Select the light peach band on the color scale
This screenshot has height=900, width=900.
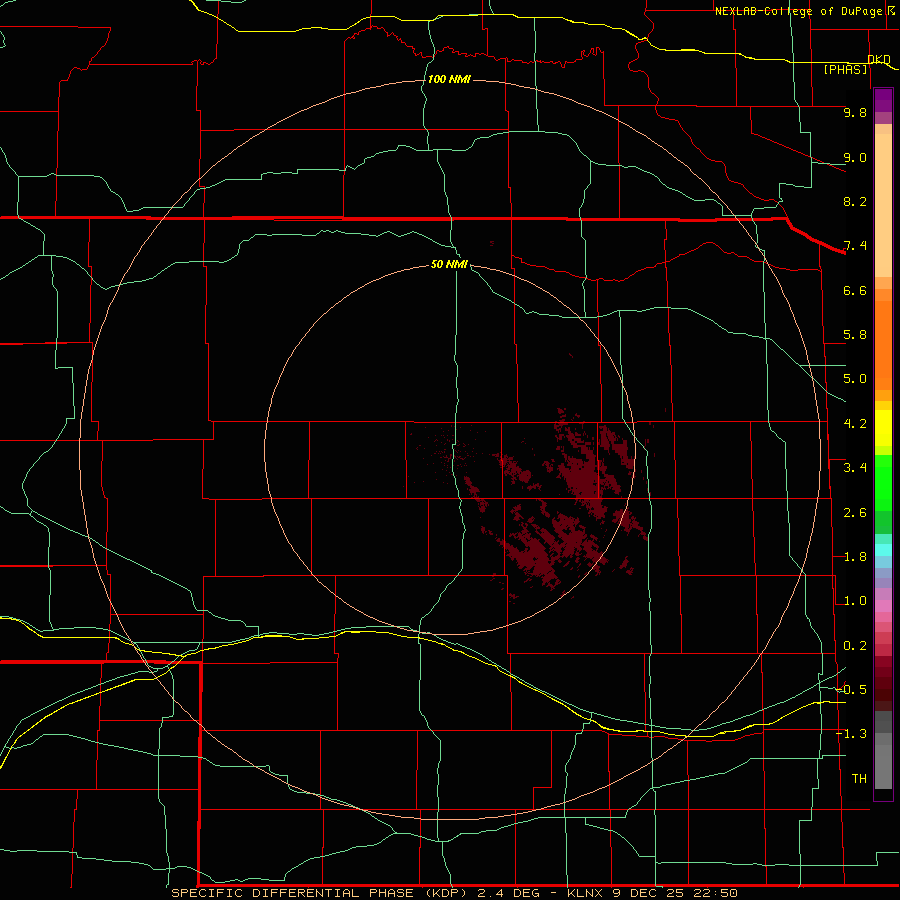(883, 205)
